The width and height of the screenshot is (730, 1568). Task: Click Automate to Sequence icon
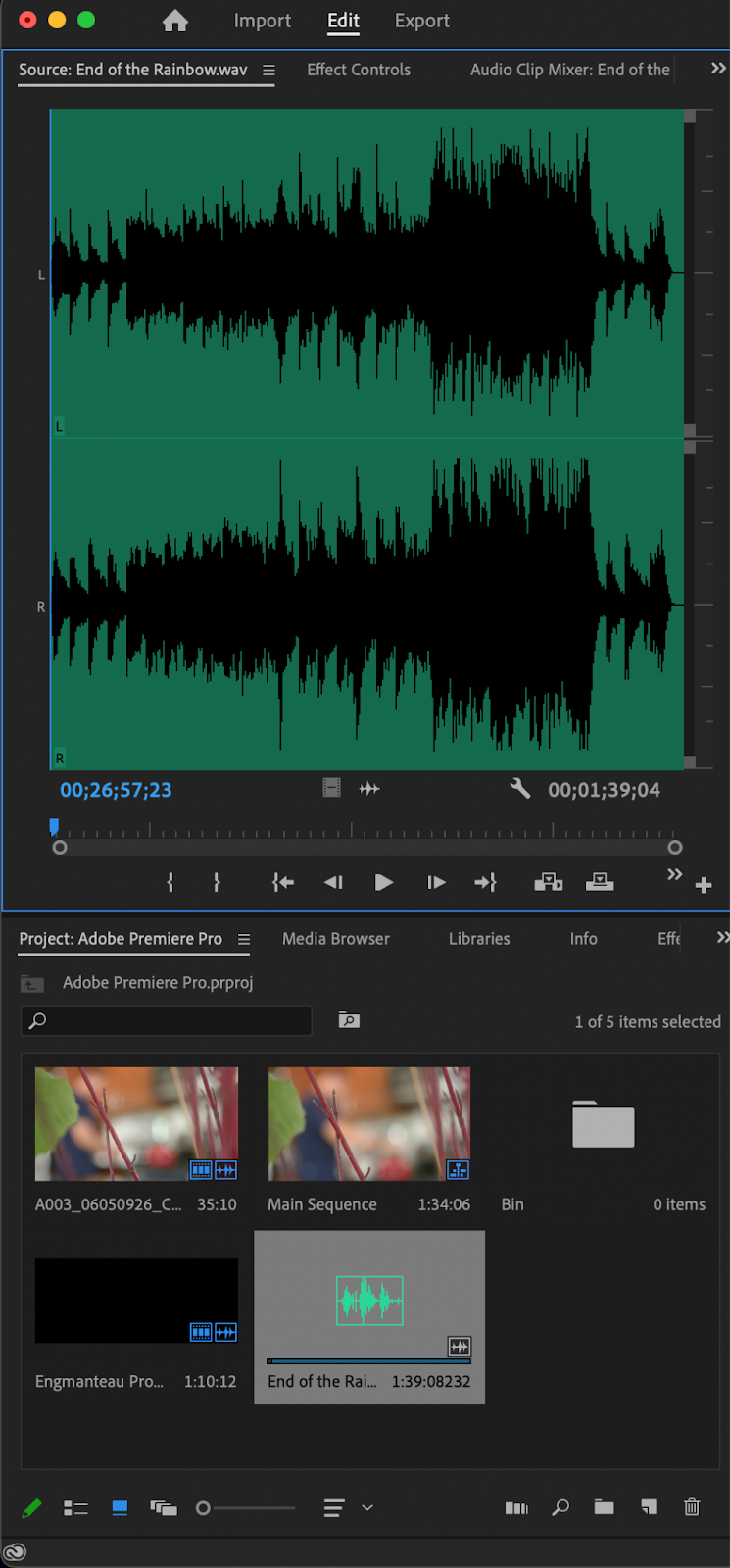point(516,1508)
